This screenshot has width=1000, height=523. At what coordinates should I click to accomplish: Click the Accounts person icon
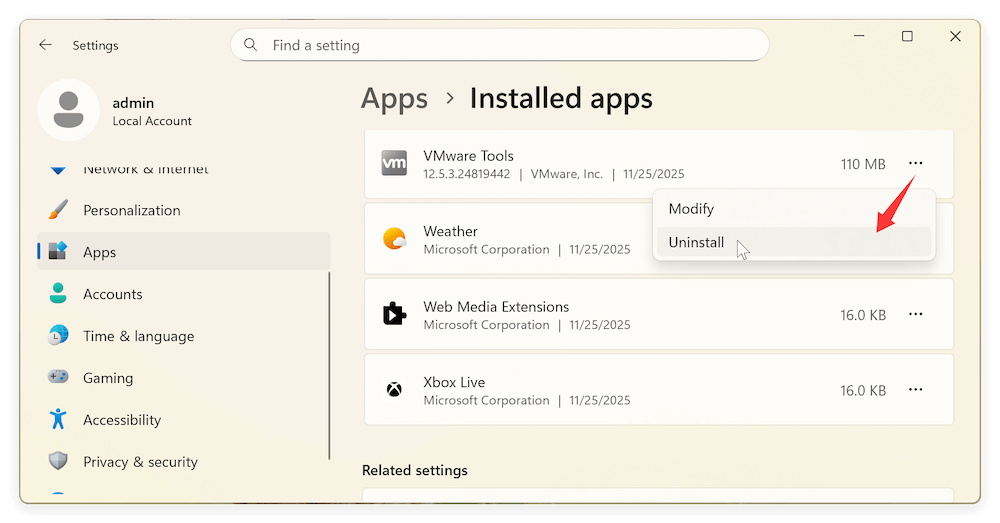click(58, 293)
